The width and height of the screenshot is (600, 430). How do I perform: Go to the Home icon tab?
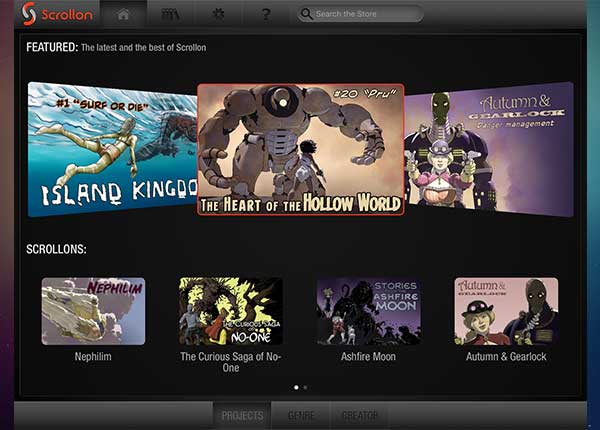click(x=124, y=14)
